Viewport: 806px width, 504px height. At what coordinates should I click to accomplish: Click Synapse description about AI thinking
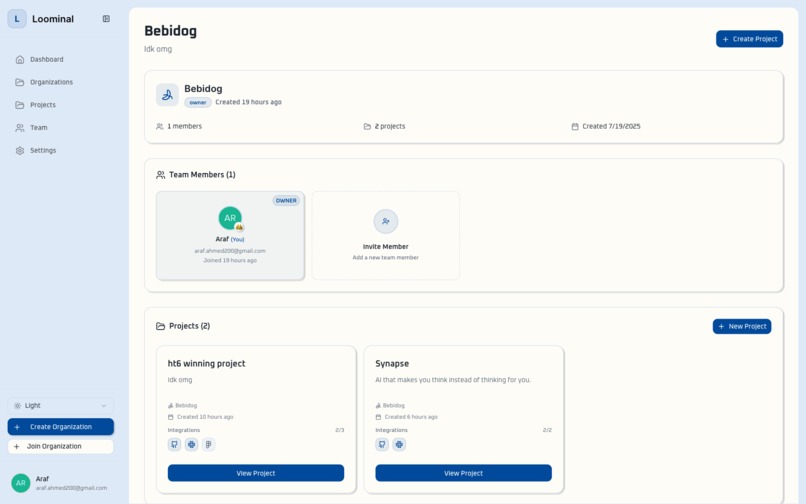tap(453, 380)
